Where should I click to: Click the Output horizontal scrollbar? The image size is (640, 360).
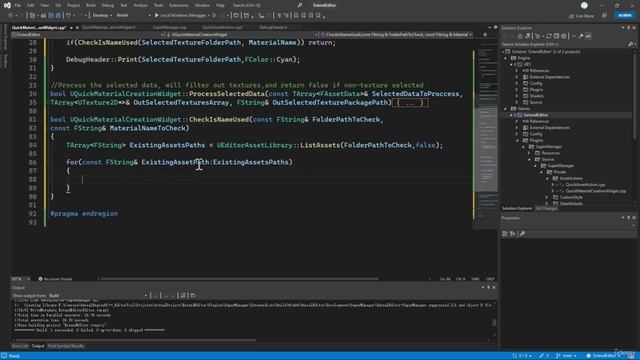135,340
